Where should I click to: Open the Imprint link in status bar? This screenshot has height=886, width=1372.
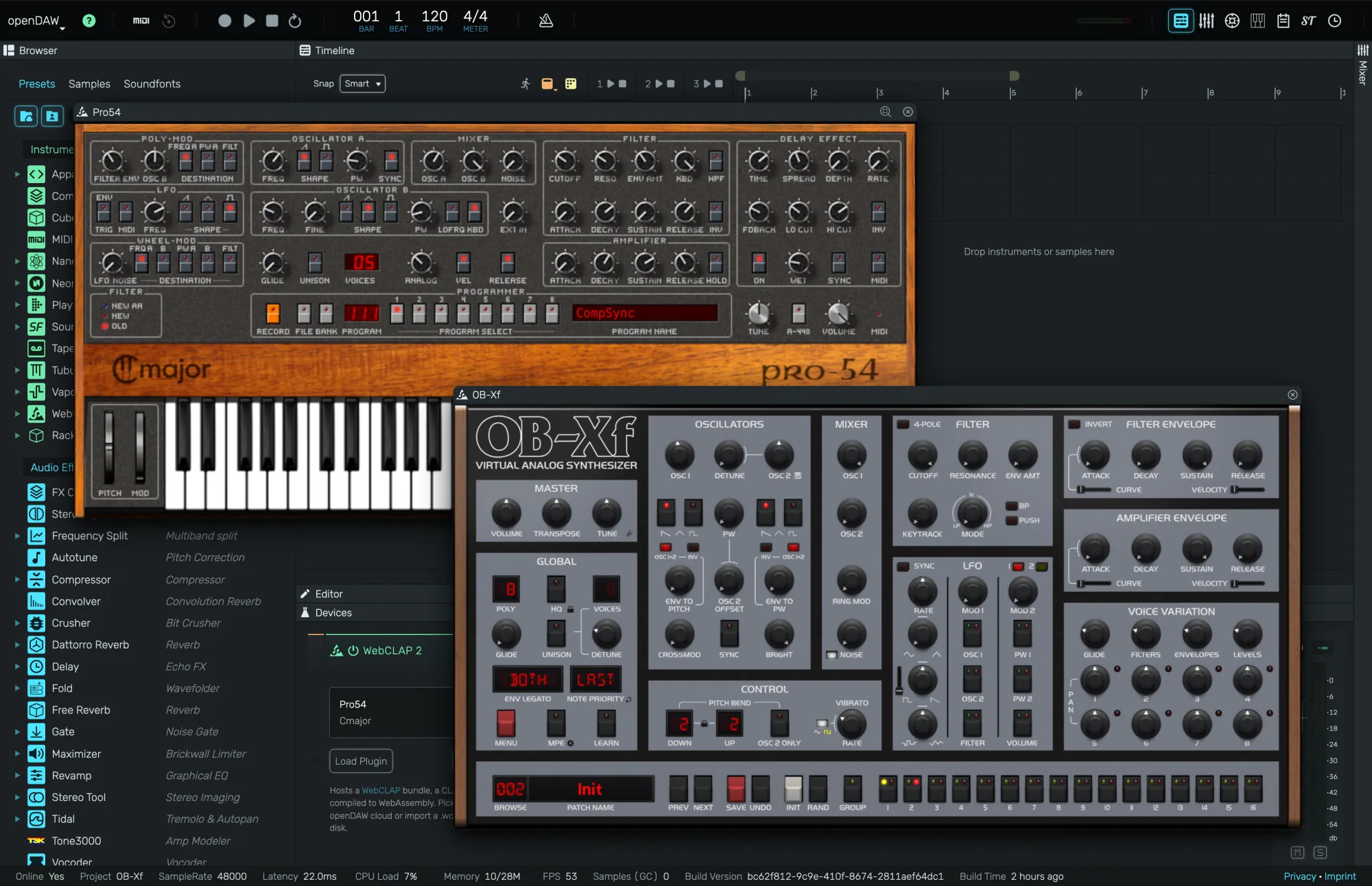point(1340,876)
